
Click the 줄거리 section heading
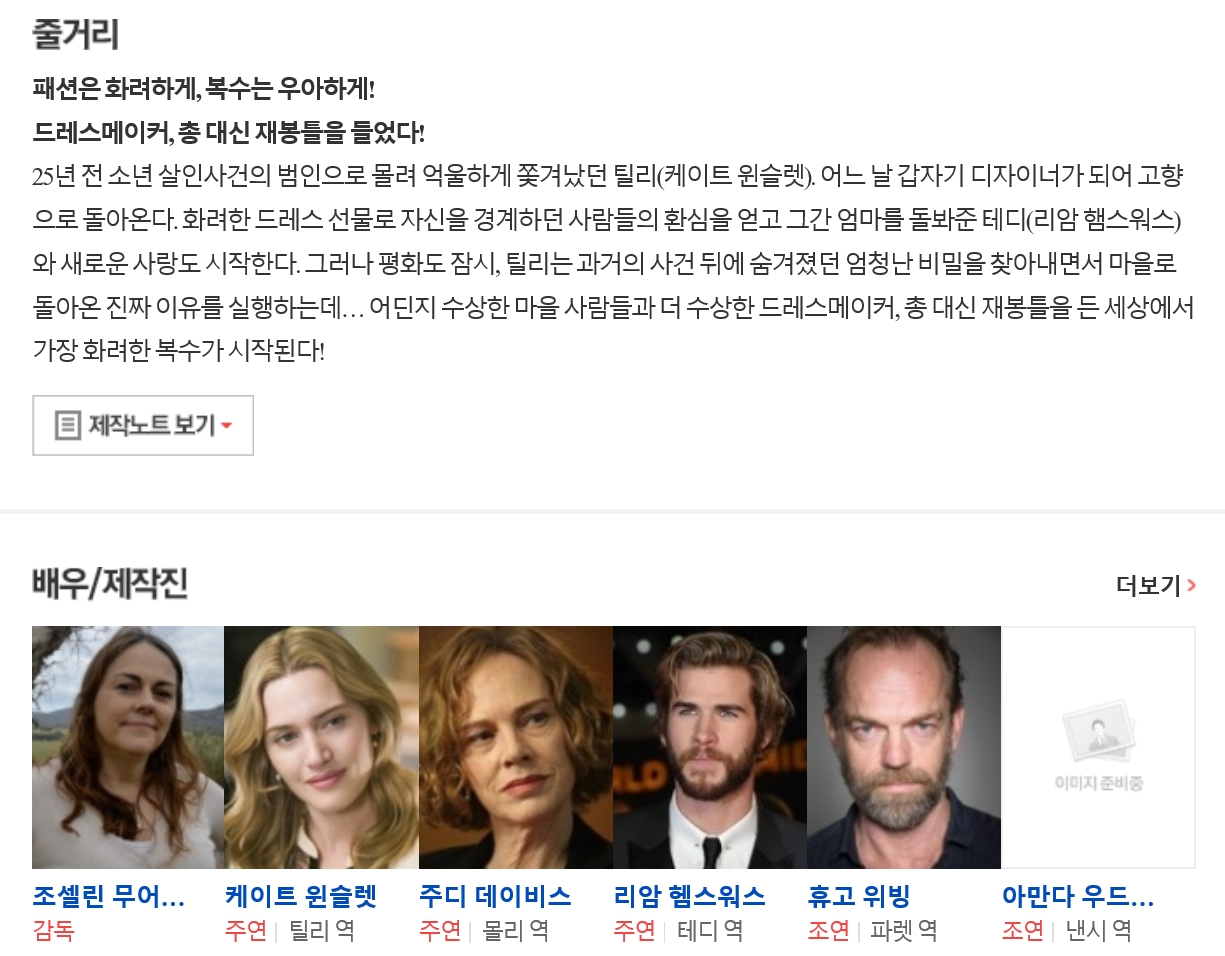(76, 33)
